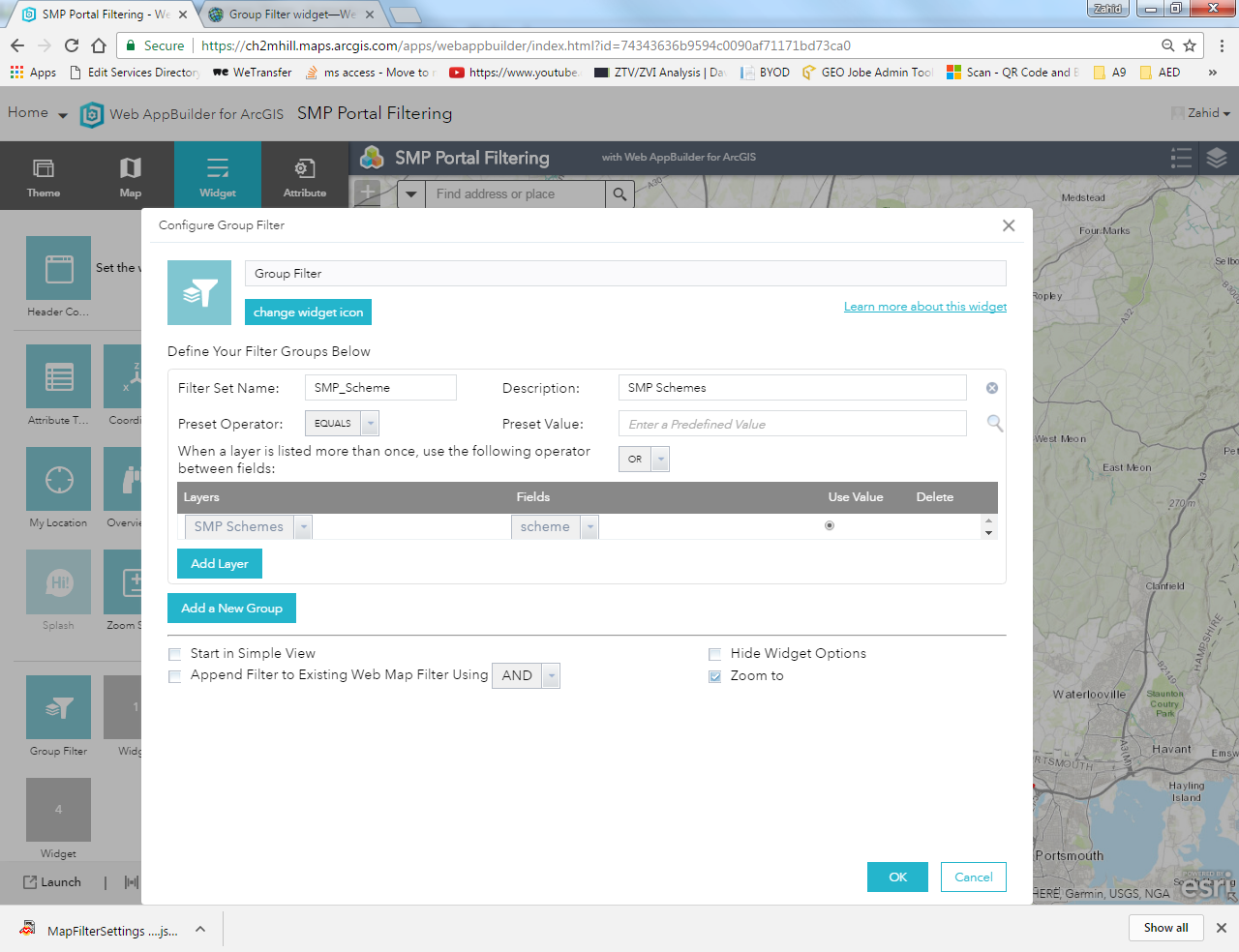Expand MapFilterSettings download options chevron

click(200, 929)
